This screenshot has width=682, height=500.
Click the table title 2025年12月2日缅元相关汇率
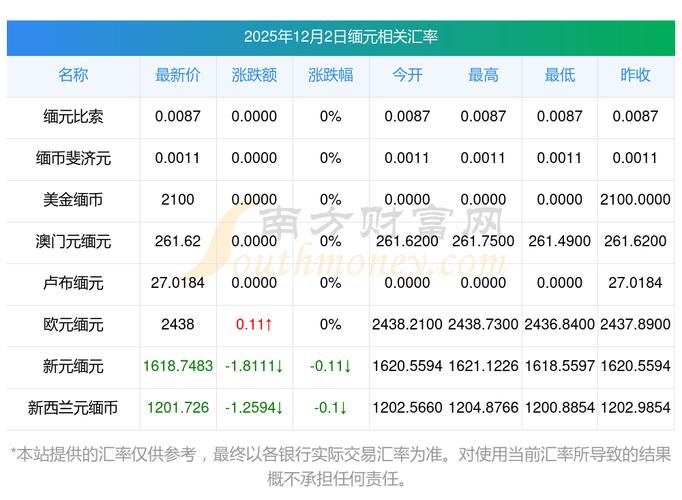(x=341, y=36)
